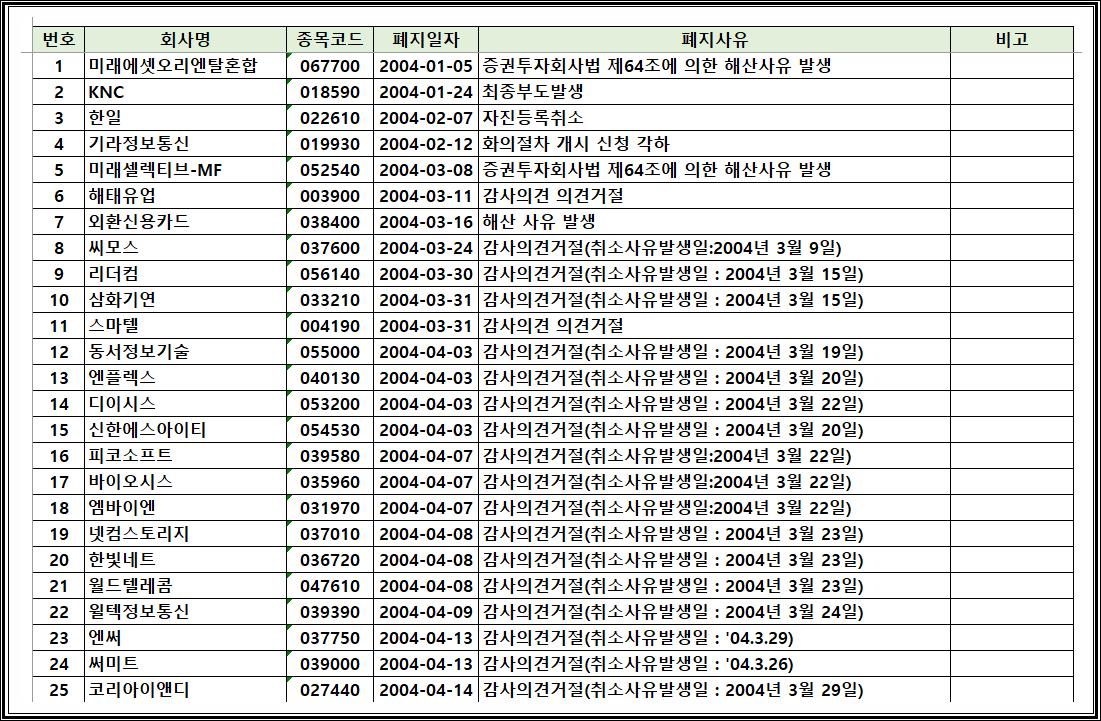Click company cell 삼화기연

pyautogui.click(x=185, y=300)
